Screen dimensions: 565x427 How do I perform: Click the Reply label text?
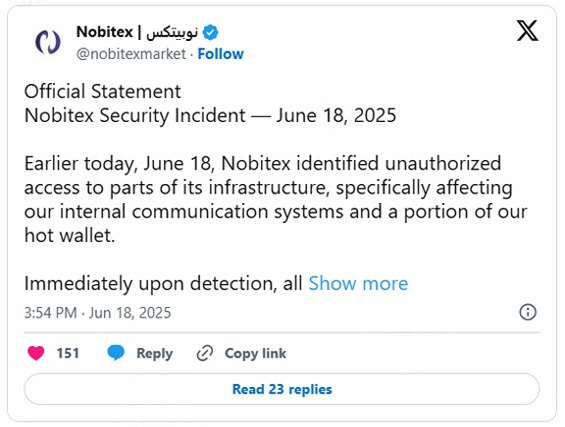pyautogui.click(x=155, y=353)
